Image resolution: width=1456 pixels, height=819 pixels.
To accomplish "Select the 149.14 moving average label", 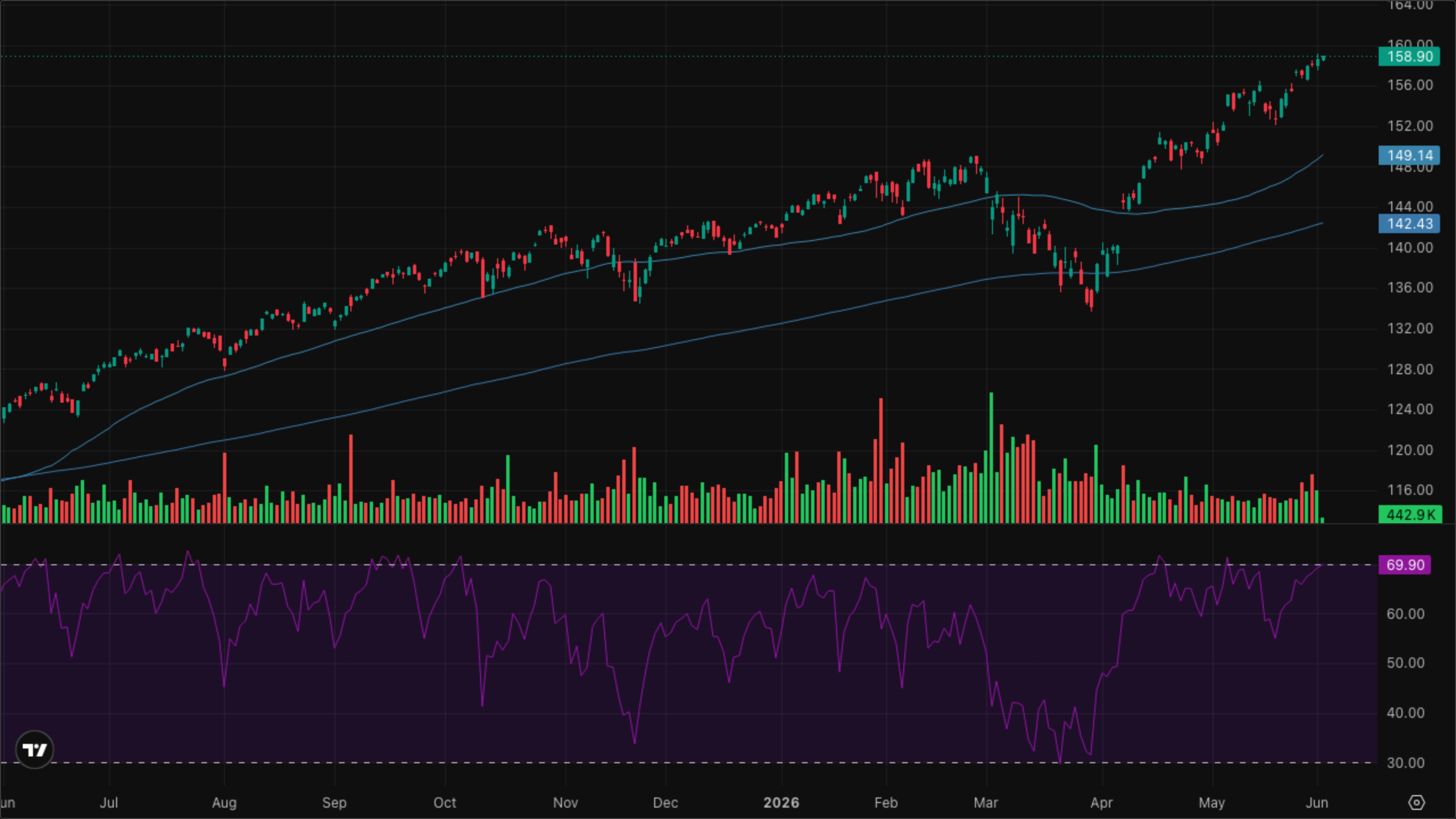I will [1409, 155].
